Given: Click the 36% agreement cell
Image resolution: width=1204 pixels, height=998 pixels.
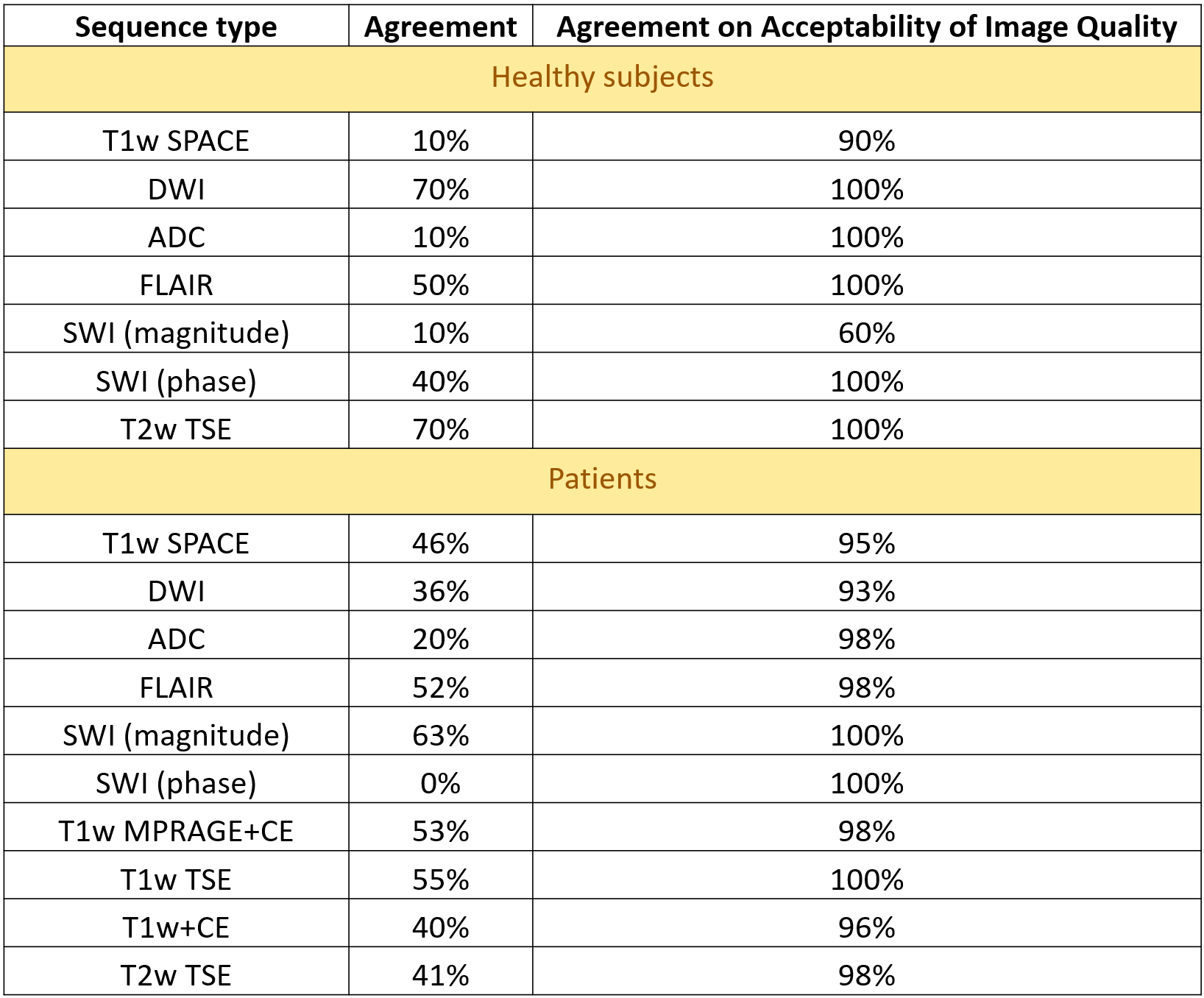Looking at the screenshot, I should [x=440, y=591].
